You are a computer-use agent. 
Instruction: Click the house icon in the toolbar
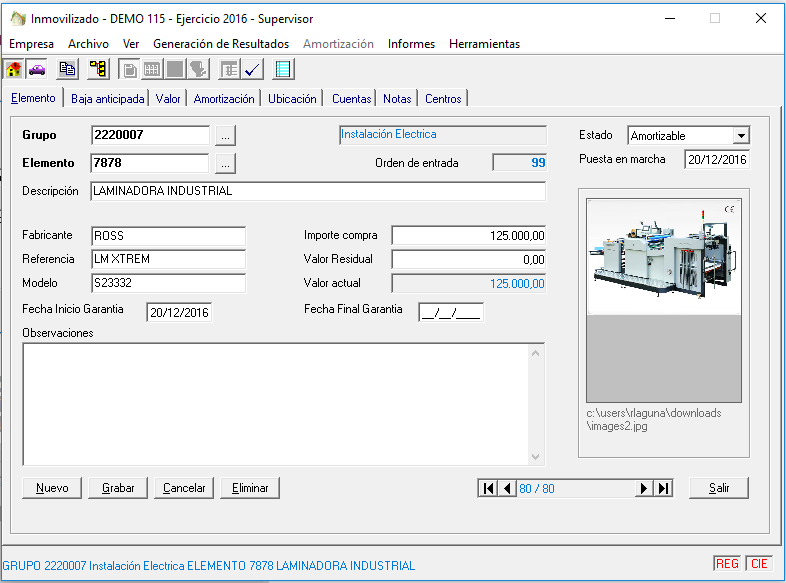tap(14, 69)
